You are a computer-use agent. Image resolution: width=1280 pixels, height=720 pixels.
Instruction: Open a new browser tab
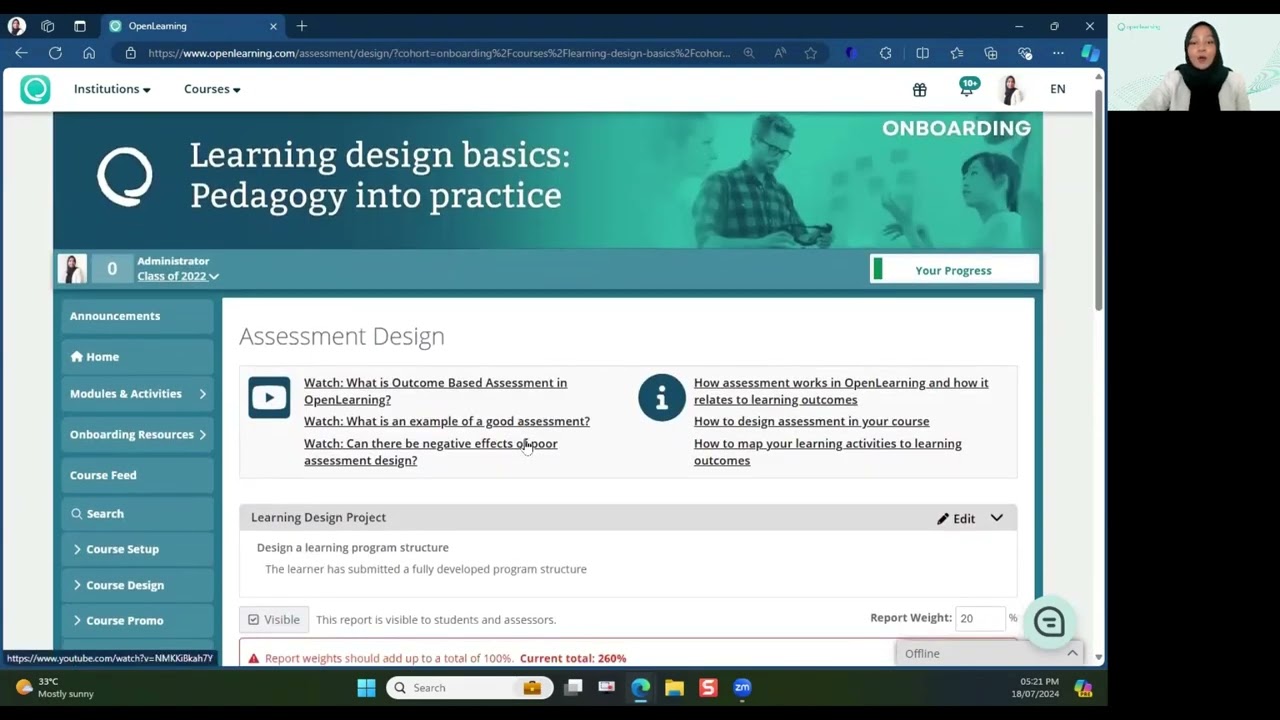(x=302, y=26)
